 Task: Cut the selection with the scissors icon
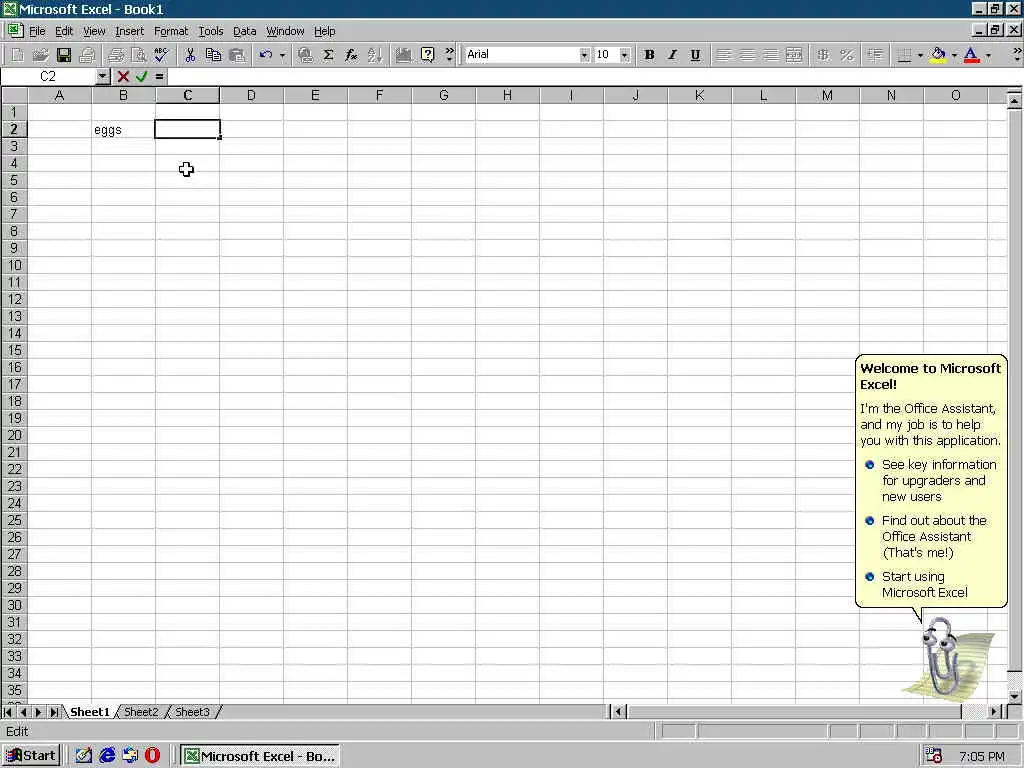pos(190,55)
